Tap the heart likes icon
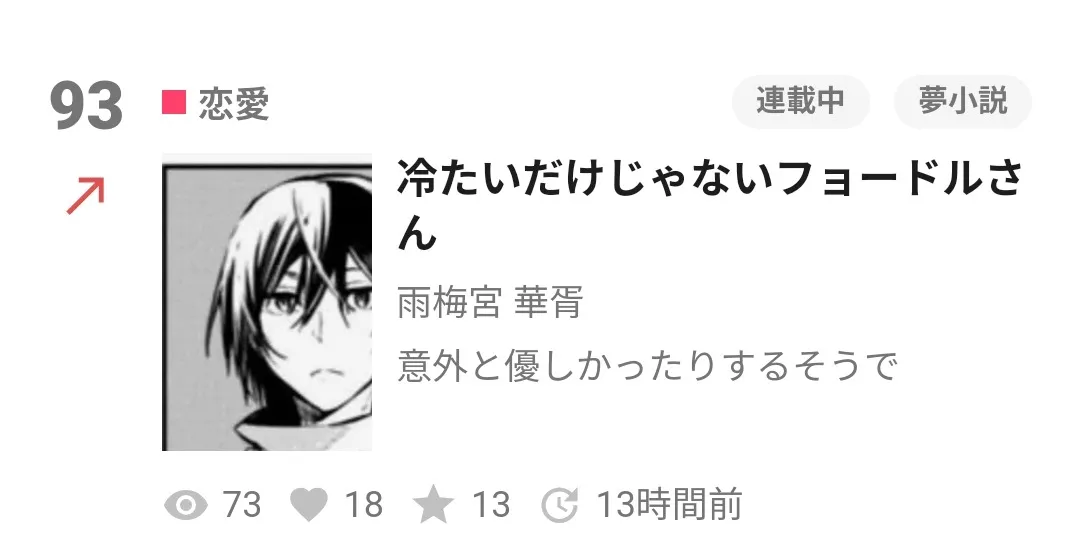The width and height of the screenshot is (1080, 550). pyautogui.click(x=309, y=505)
